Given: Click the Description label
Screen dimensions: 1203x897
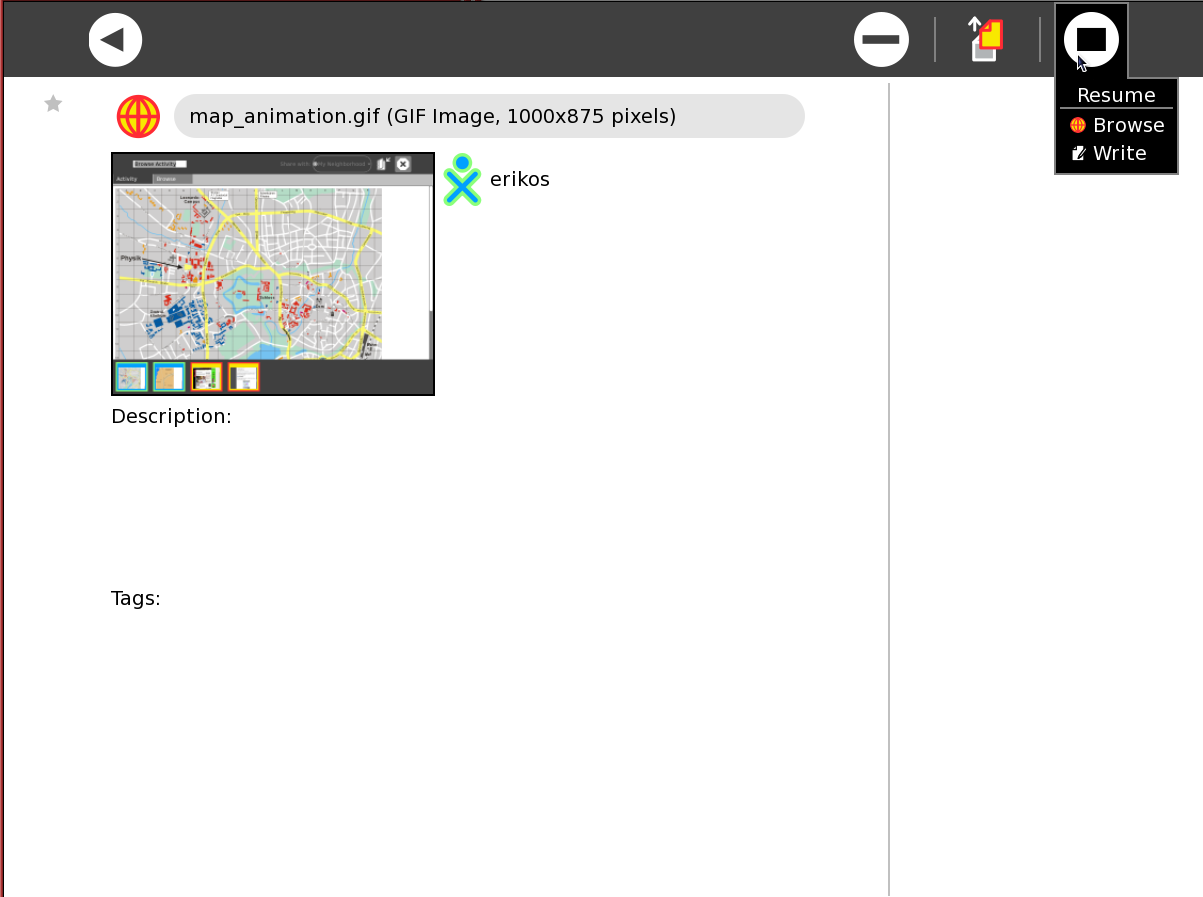Looking at the screenshot, I should click(x=171, y=417).
